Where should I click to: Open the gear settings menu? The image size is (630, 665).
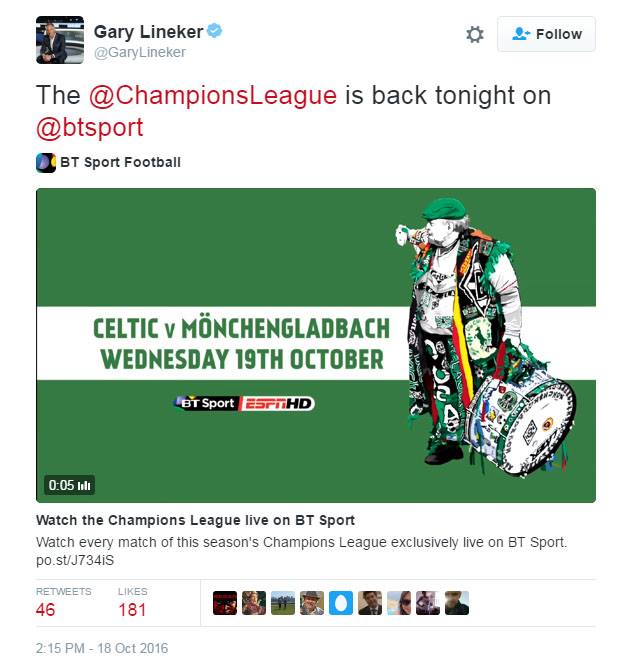pyautogui.click(x=475, y=34)
